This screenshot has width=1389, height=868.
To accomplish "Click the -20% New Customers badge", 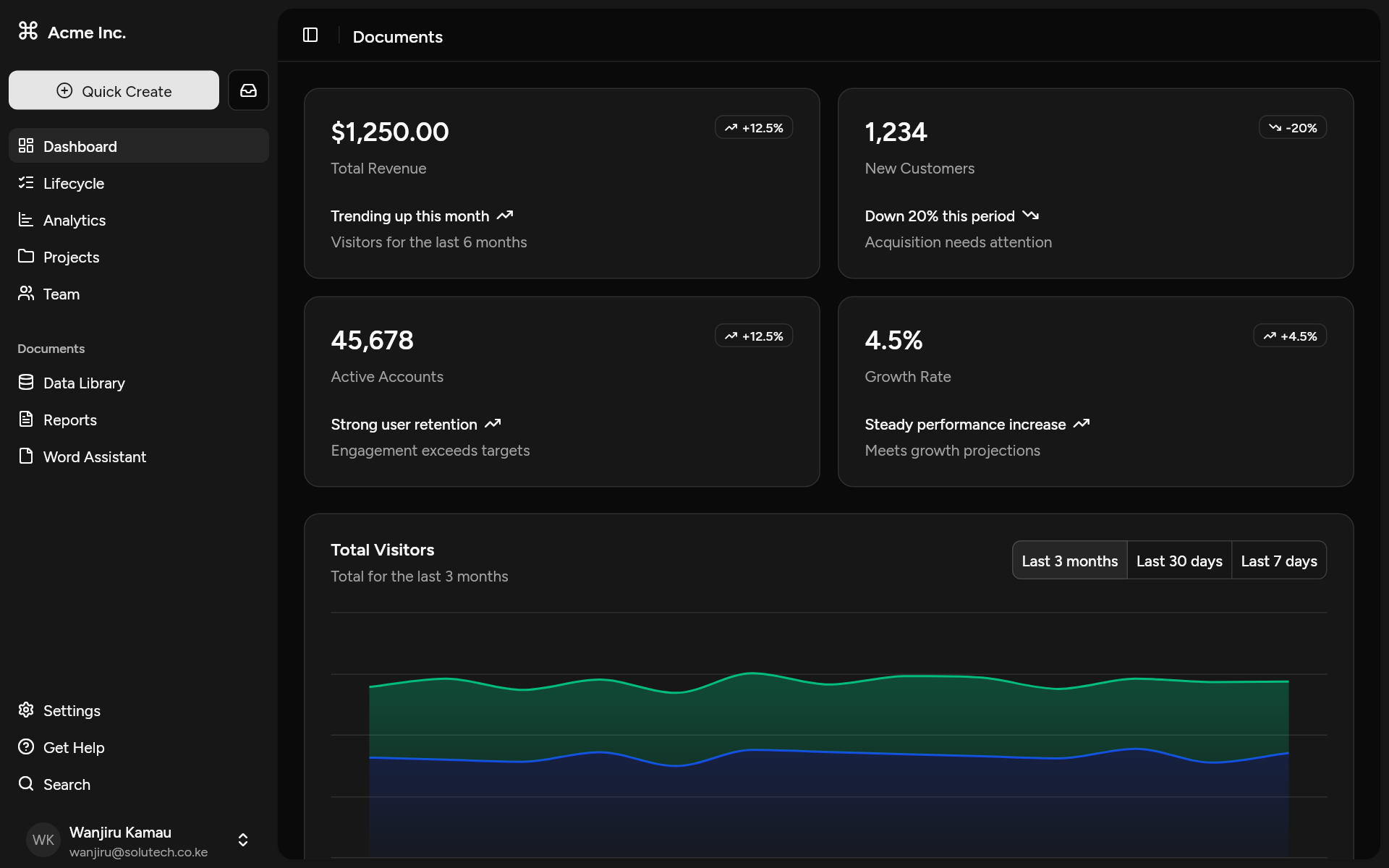I will [1292, 127].
